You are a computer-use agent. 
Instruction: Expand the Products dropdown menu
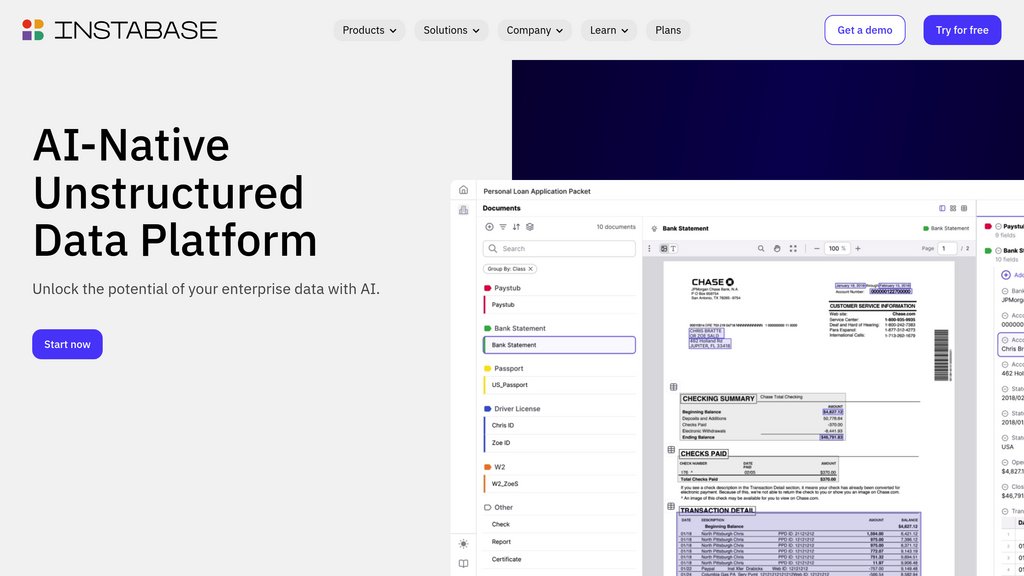pos(369,30)
